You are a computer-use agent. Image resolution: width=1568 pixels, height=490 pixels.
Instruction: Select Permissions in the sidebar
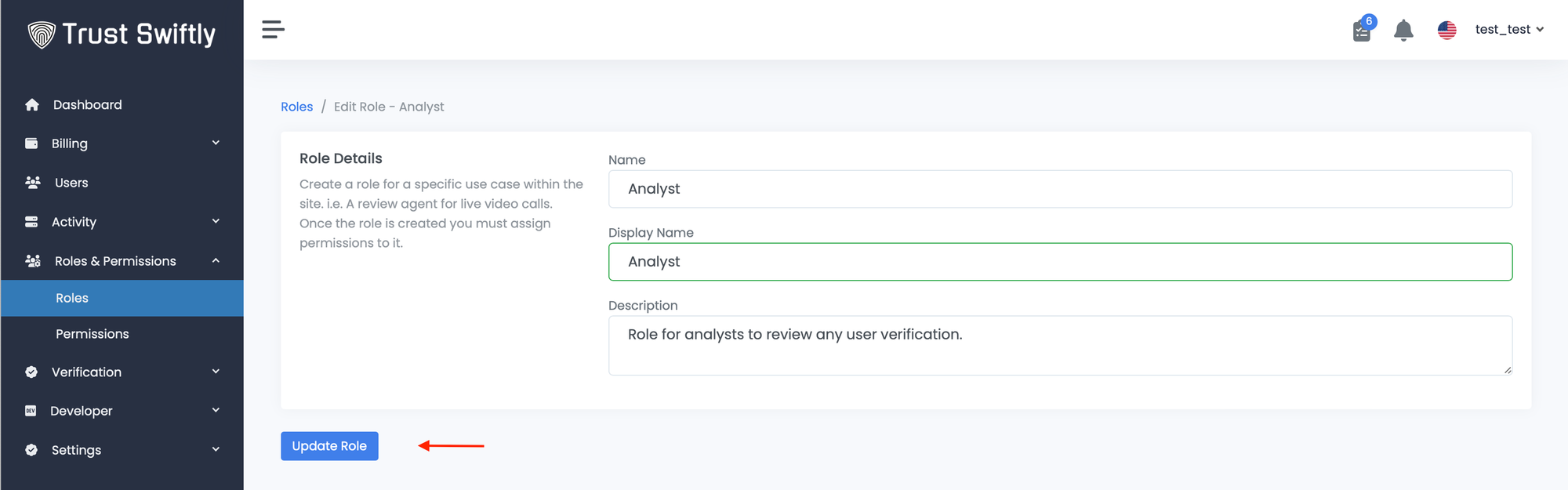point(93,334)
